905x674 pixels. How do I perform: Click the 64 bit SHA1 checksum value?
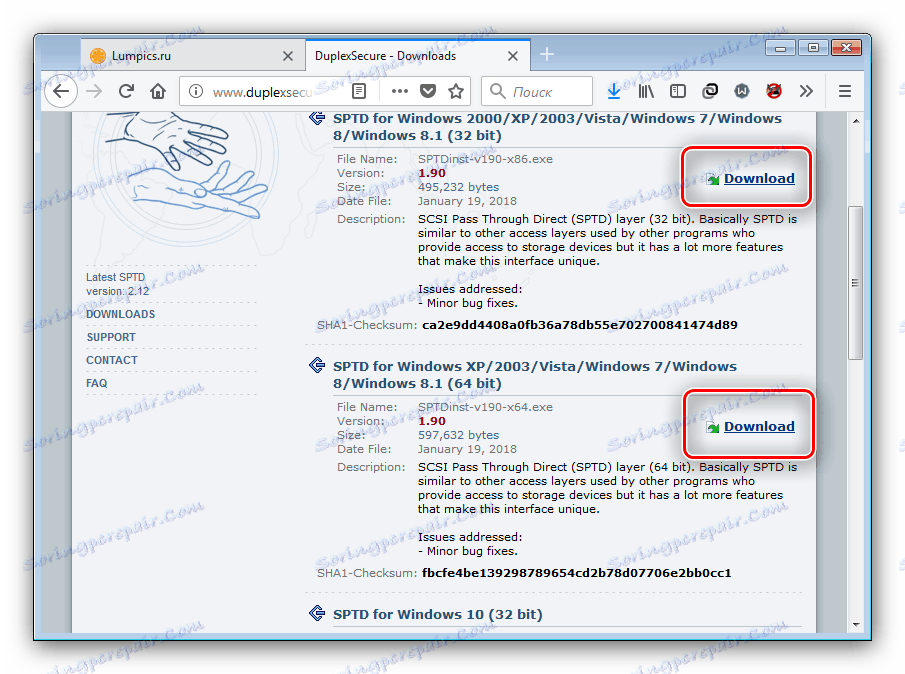click(x=577, y=573)
